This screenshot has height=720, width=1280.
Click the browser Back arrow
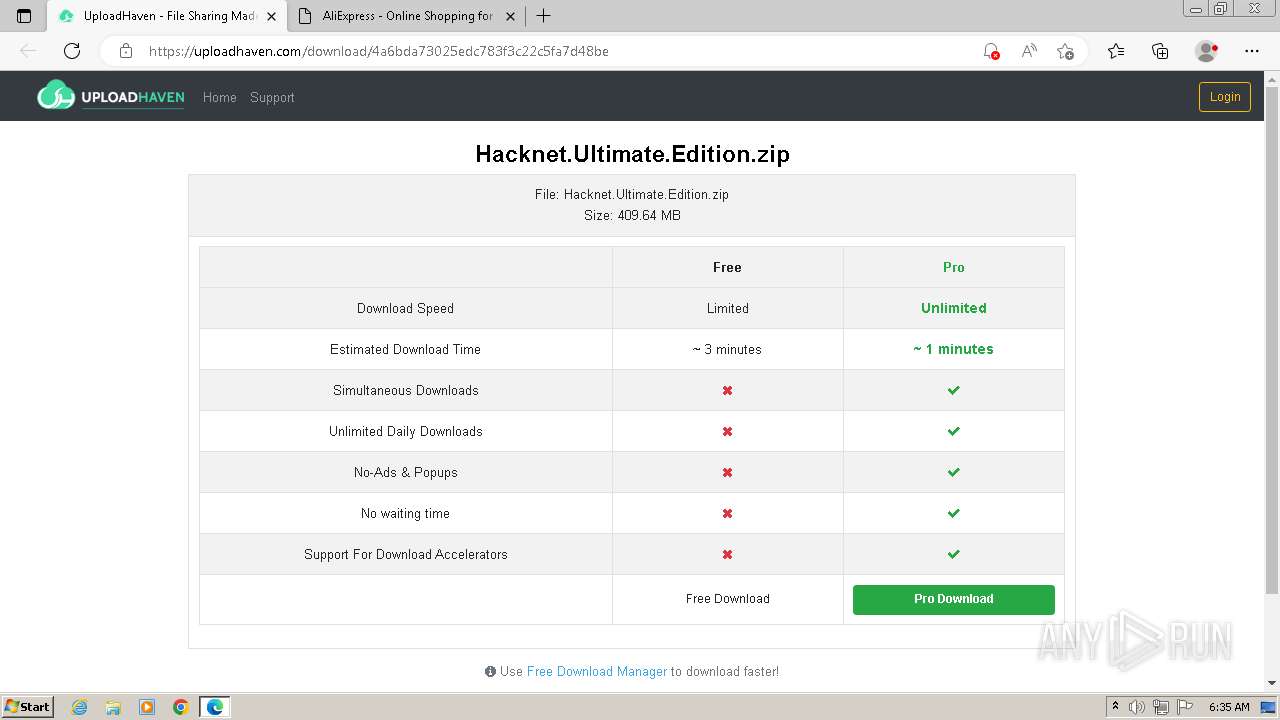[x=28, y=51]
